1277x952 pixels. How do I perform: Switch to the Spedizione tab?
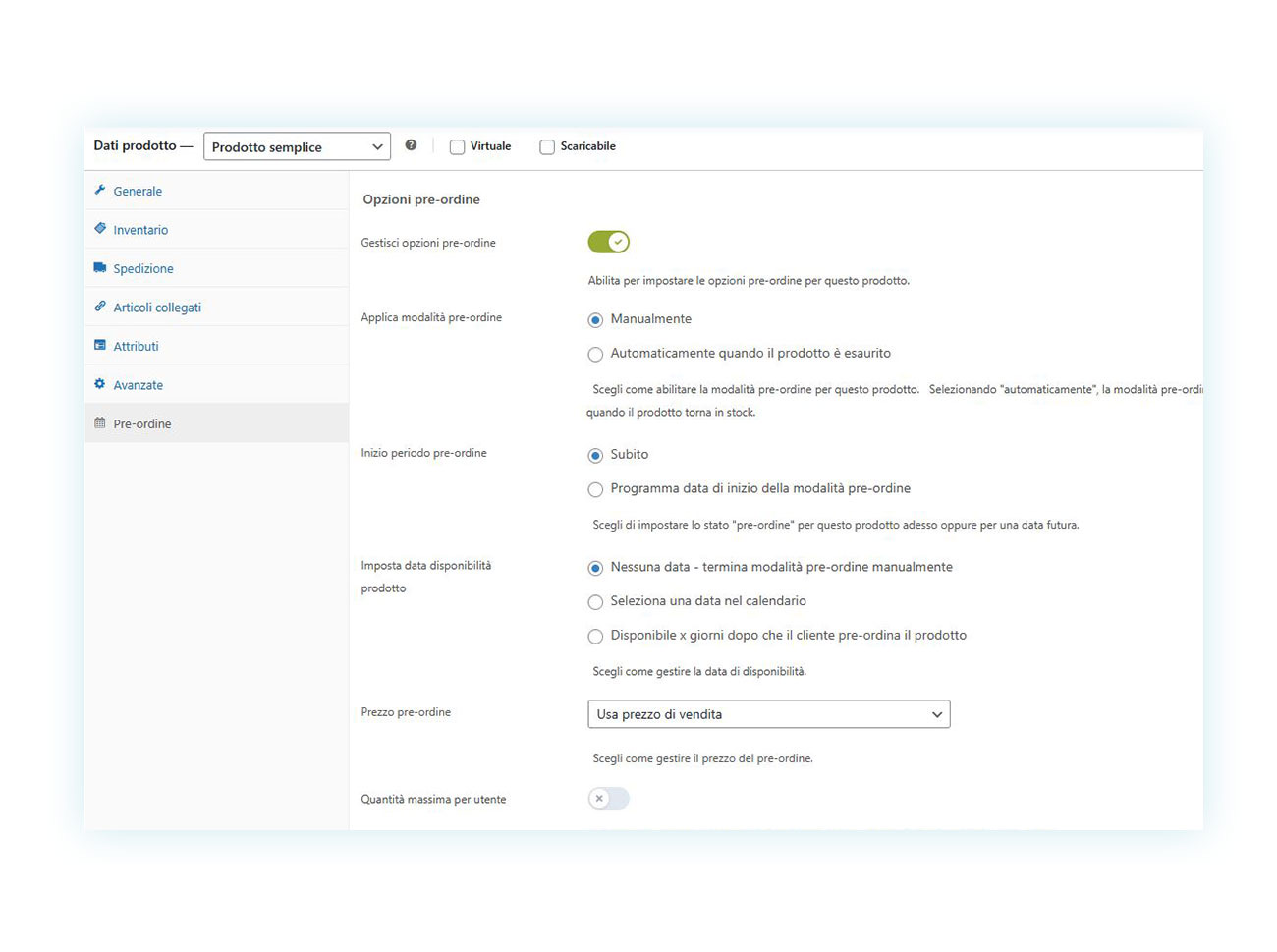pyautogui.click(x=142, y=266)
